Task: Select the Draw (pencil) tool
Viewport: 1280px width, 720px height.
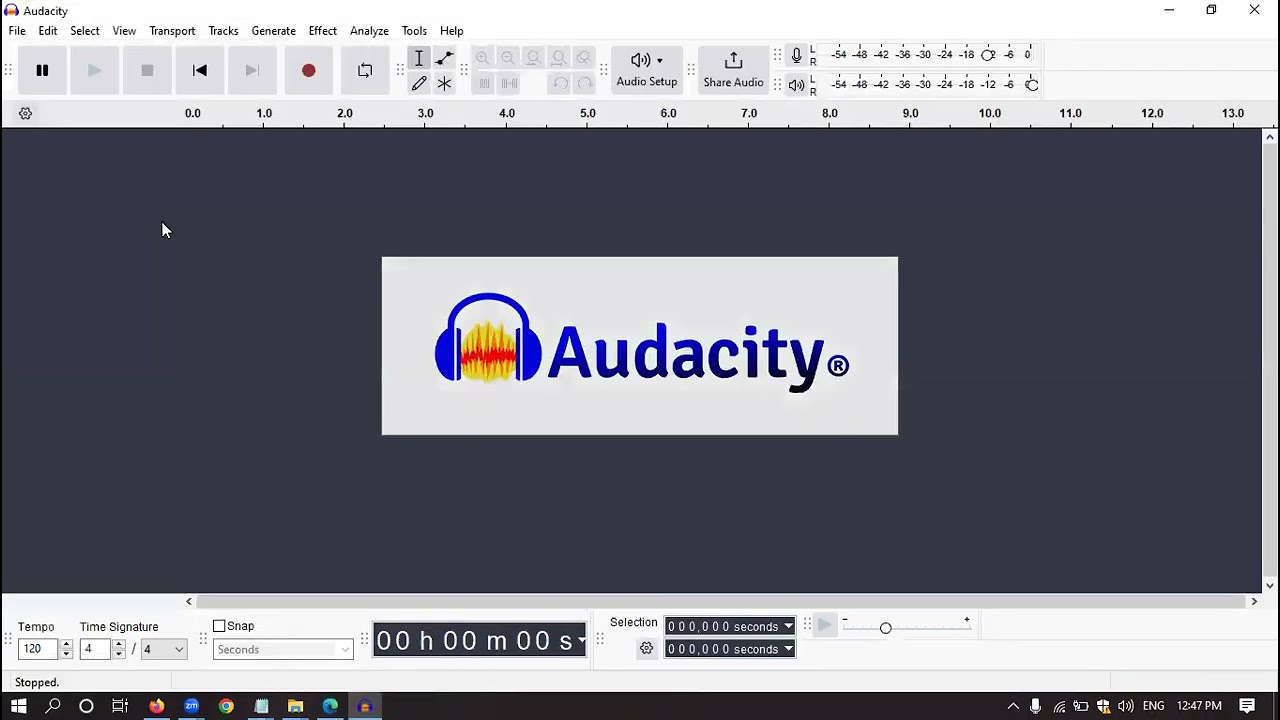Action: [x=419, y=84]
